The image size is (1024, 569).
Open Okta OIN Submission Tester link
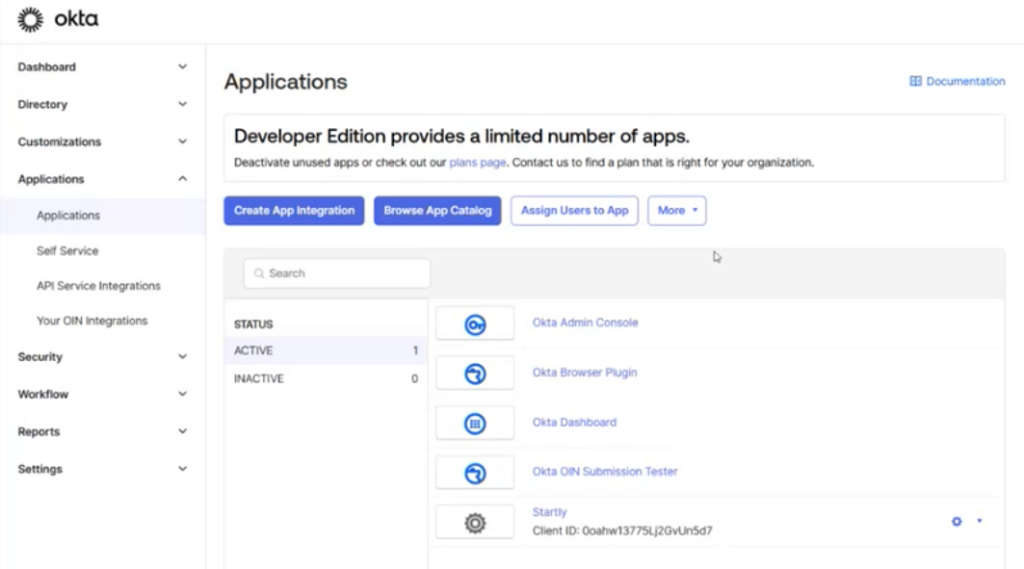605,471
